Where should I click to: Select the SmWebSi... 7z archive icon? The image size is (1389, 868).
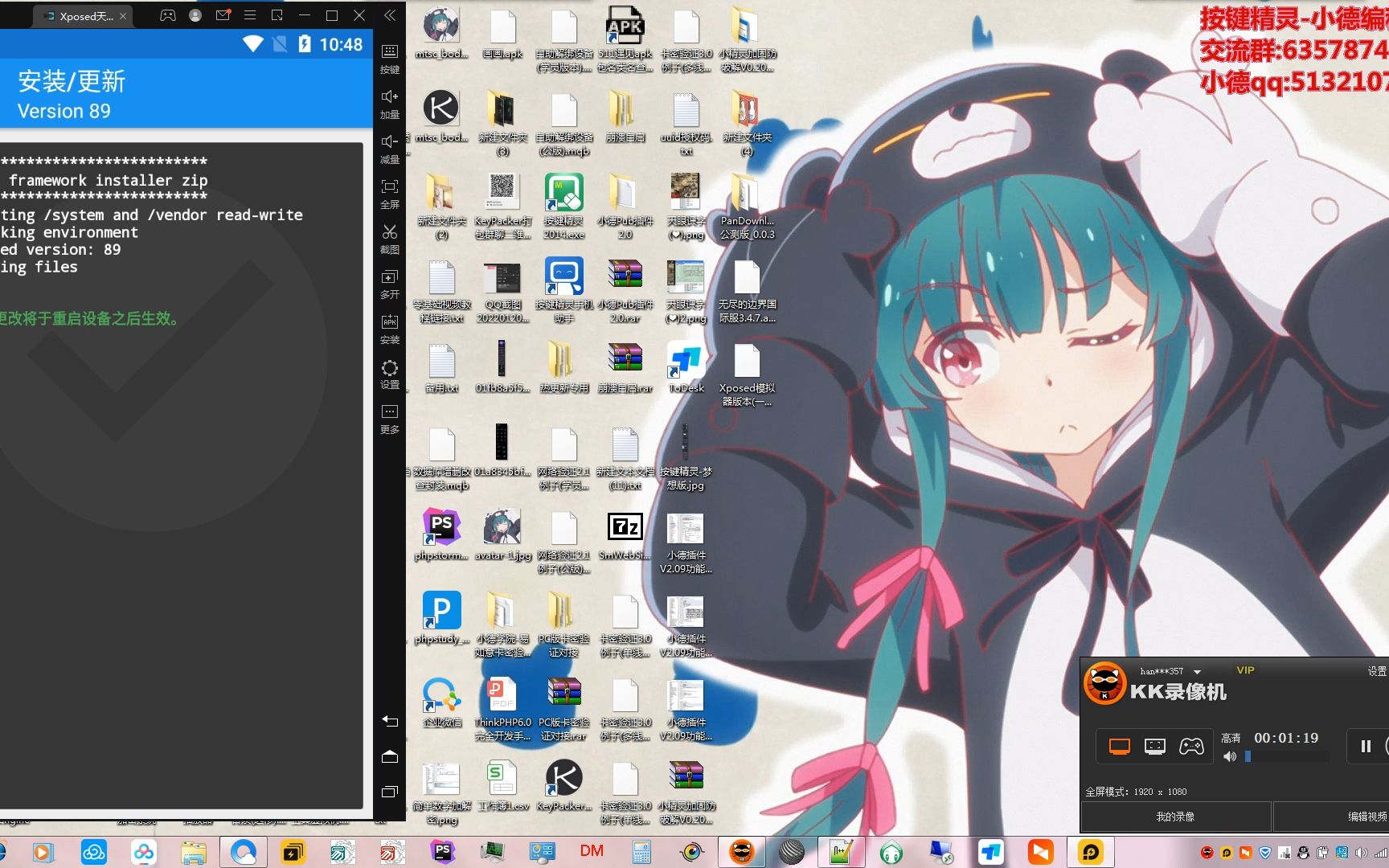coord(625,536)
